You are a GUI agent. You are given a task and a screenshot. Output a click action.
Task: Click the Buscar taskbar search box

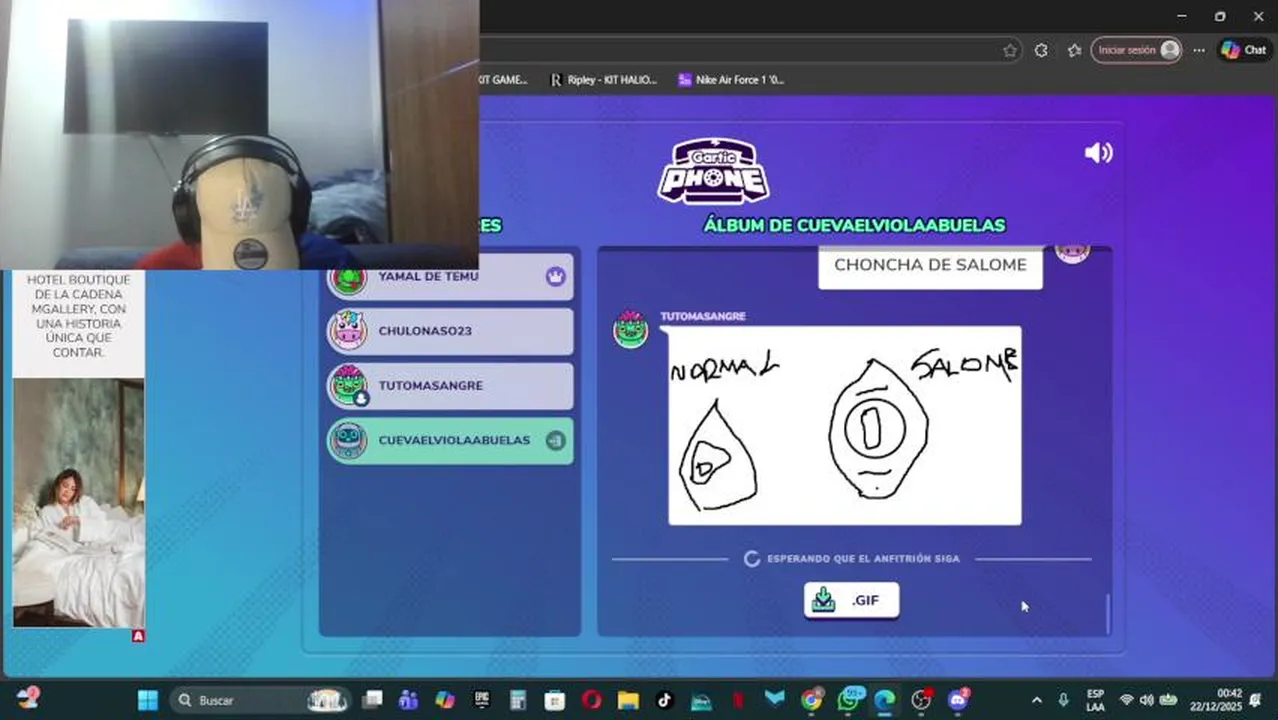pyautogui.click(x=262, y=700)
